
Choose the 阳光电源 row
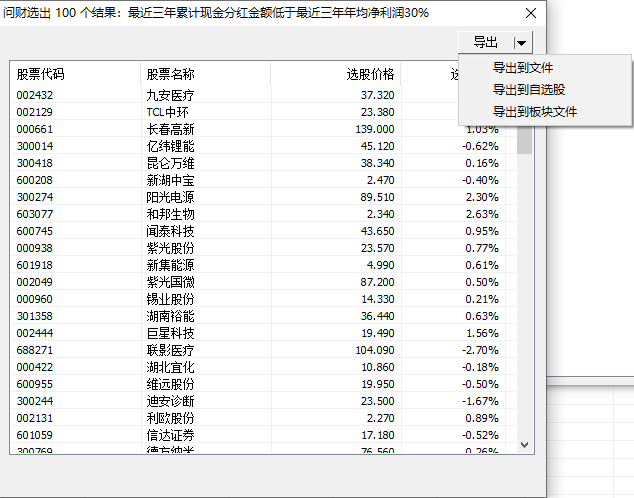click(170, 197)
